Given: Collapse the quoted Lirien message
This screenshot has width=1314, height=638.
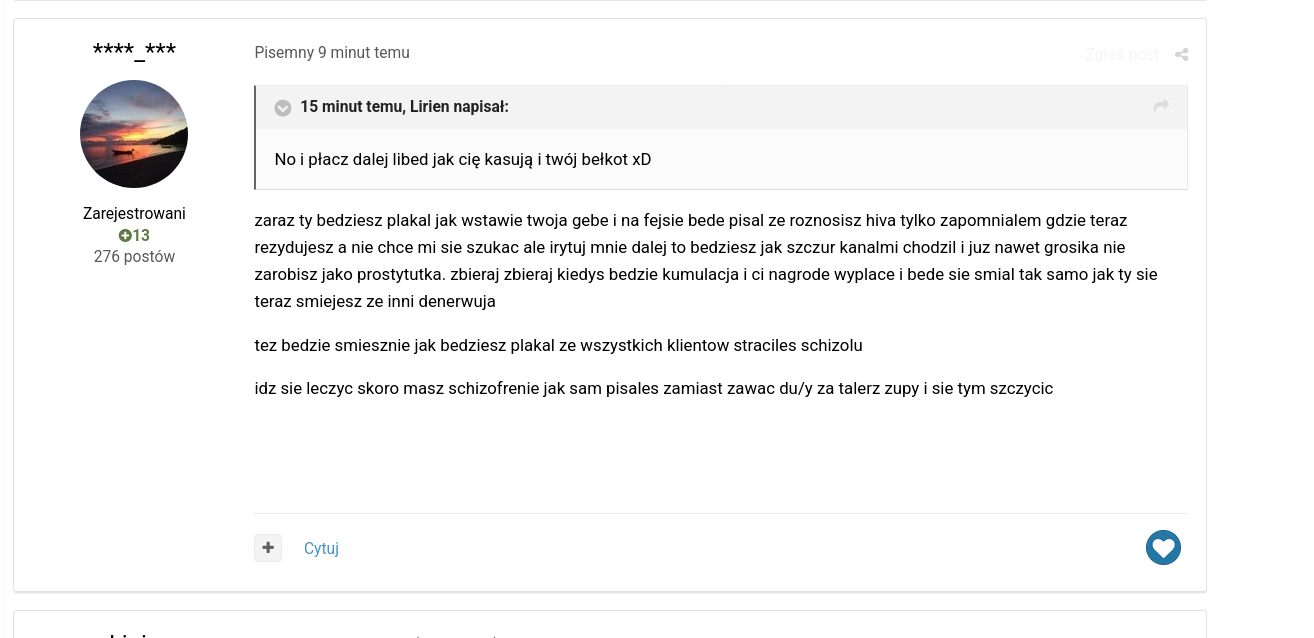Looking at the screenshot, I should (283, 107).
